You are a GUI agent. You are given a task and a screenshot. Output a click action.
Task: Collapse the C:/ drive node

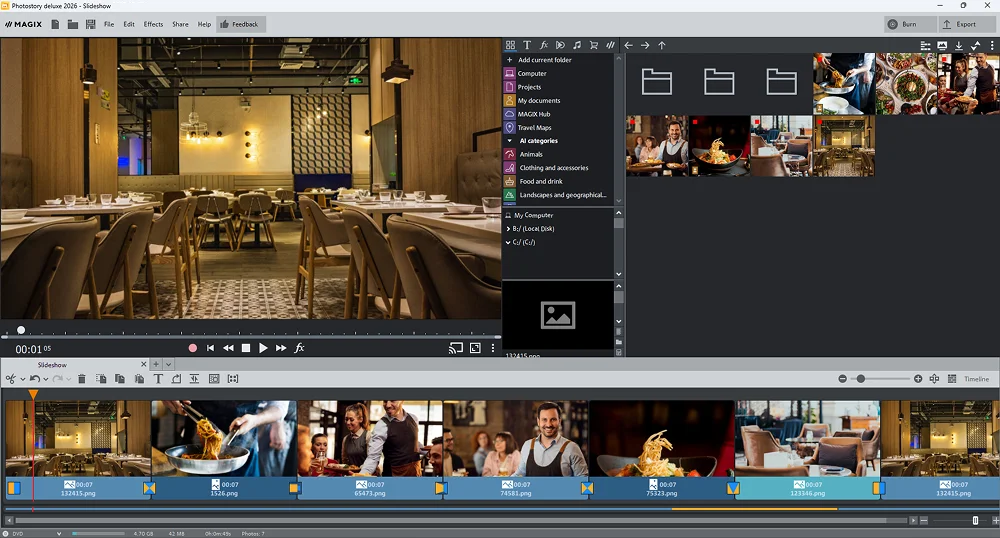click(x=508, y=242)
